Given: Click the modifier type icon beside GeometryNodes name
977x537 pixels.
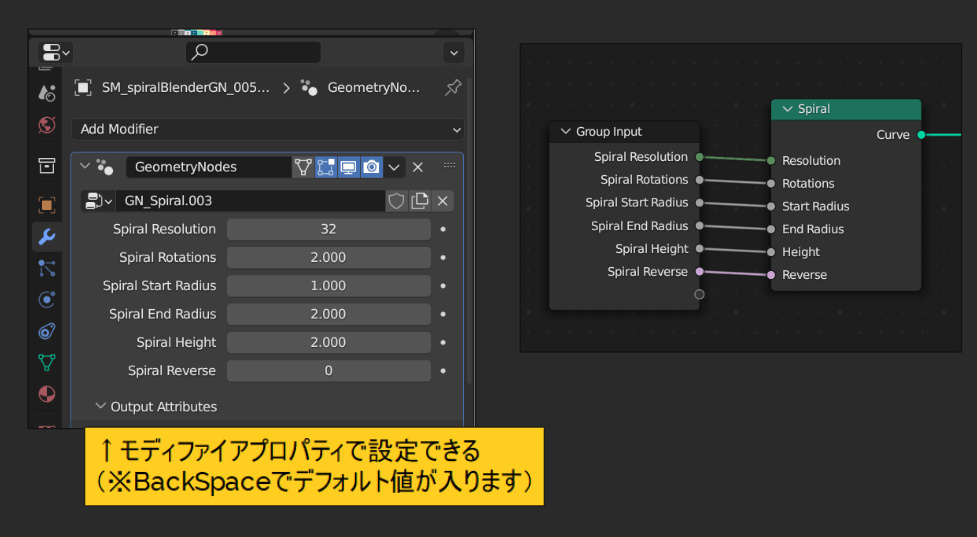Looking at the screenshot, I should click(105, 167).
